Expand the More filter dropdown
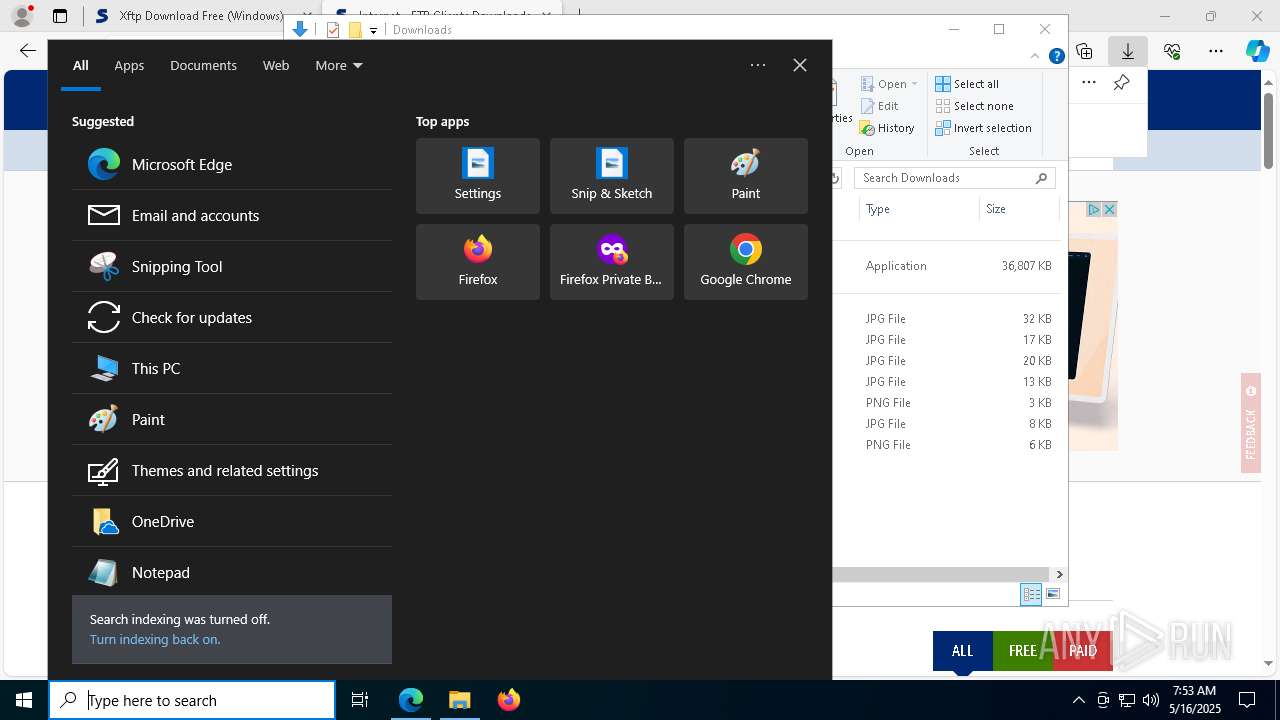Image resolution: width=1280 pixels, height=720 pixels. coord(339,65)
